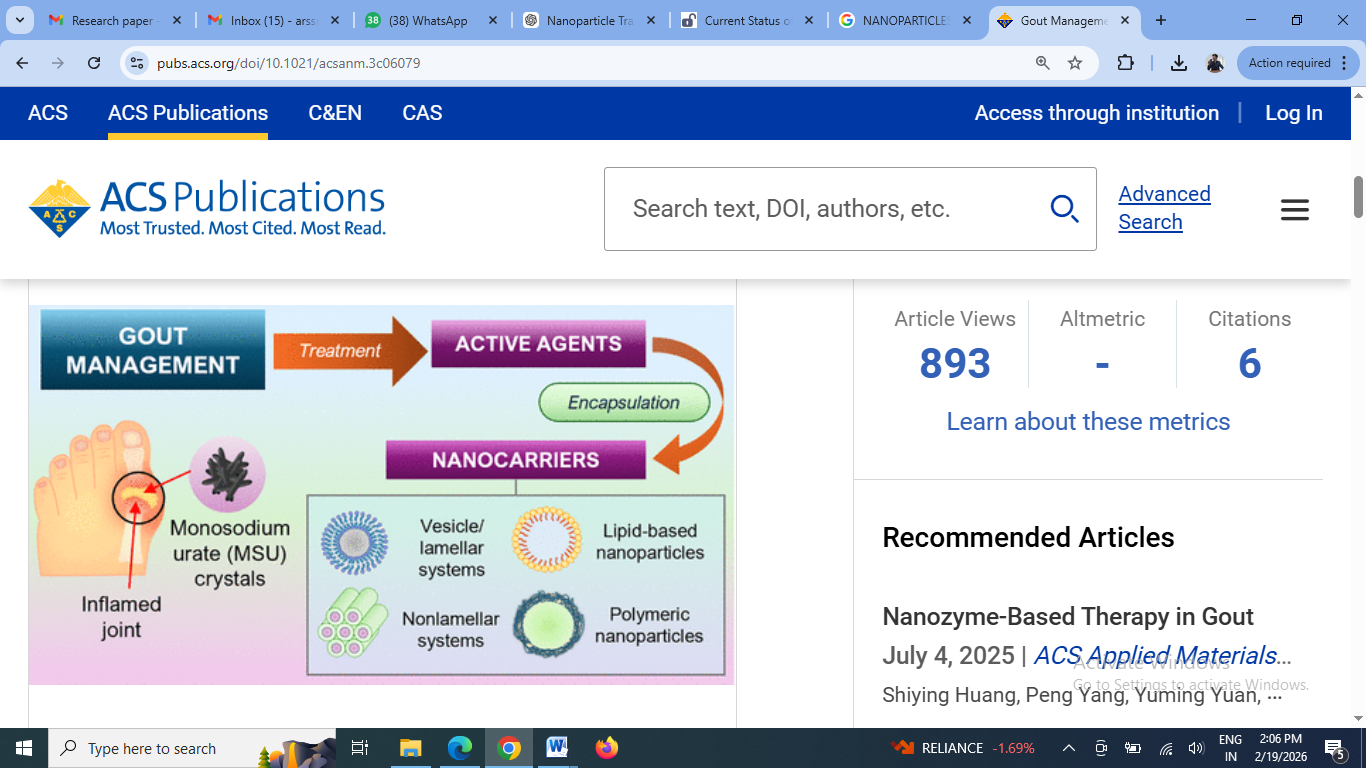Click the search magnifier icon in ACS search box
This screenshot has width=1366, height=768.
pyautogui.click(x=1064, y=209)
